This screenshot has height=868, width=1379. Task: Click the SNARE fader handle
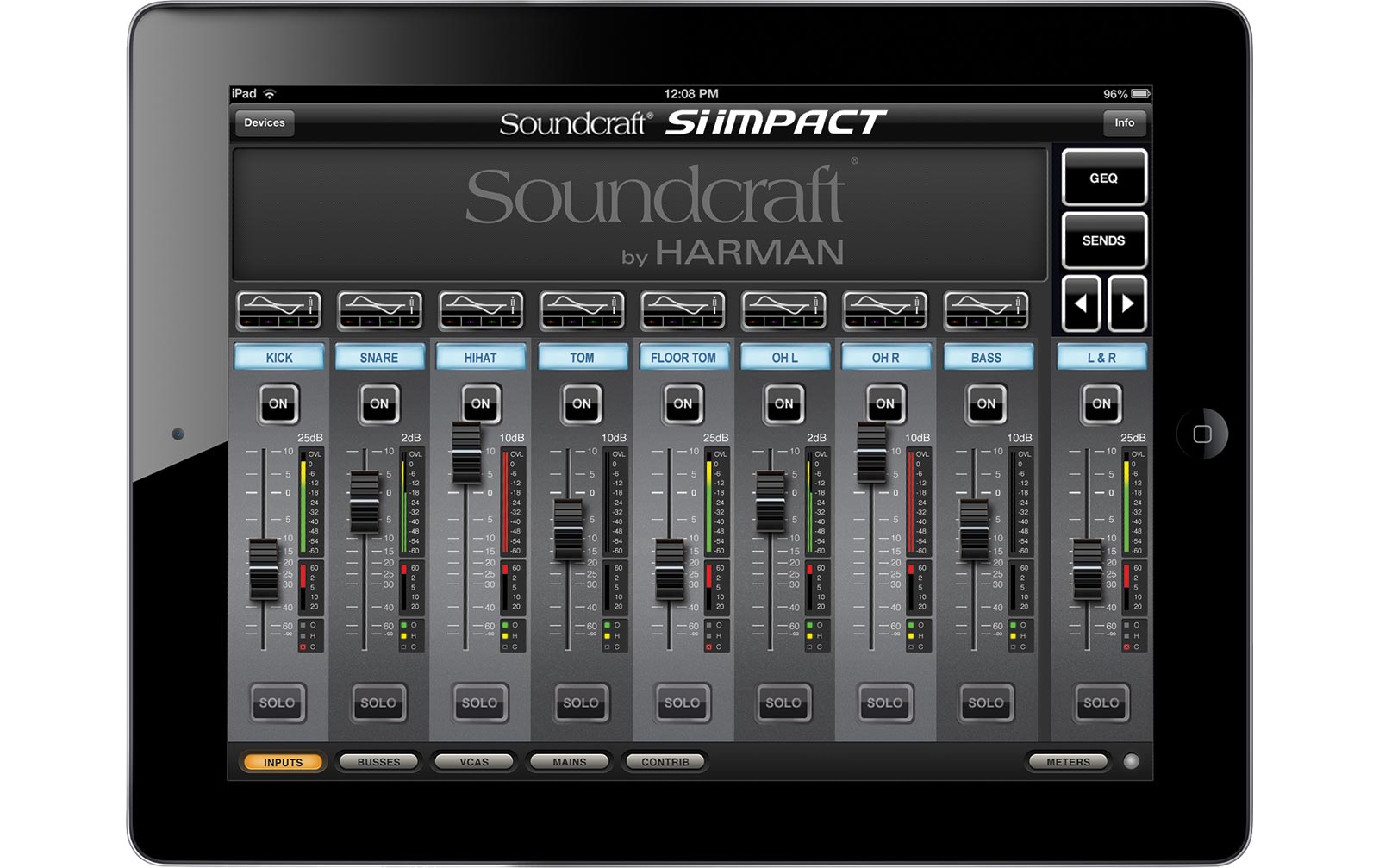pyautogui.click(x=365, y=502)
